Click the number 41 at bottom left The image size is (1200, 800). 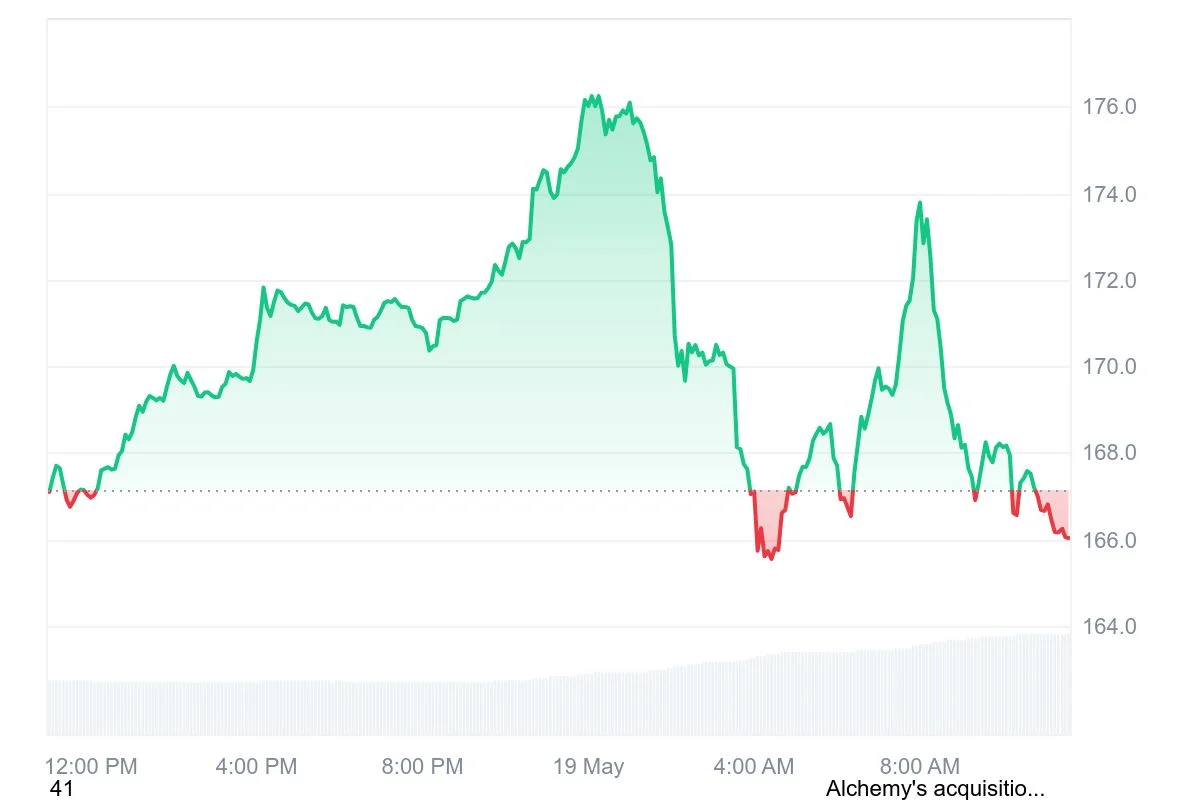click(62, 789)
